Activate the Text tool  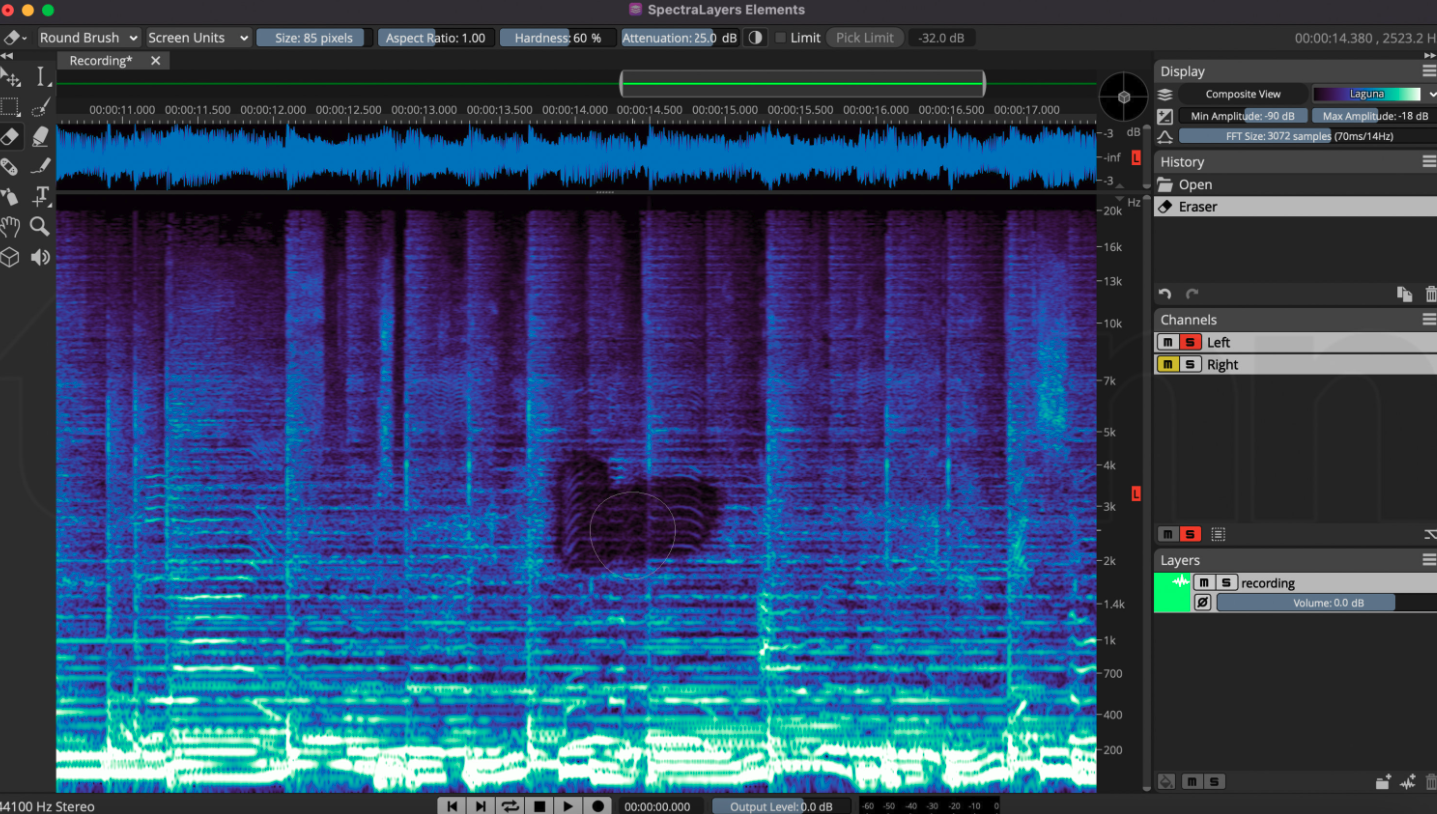coord(41,196)
